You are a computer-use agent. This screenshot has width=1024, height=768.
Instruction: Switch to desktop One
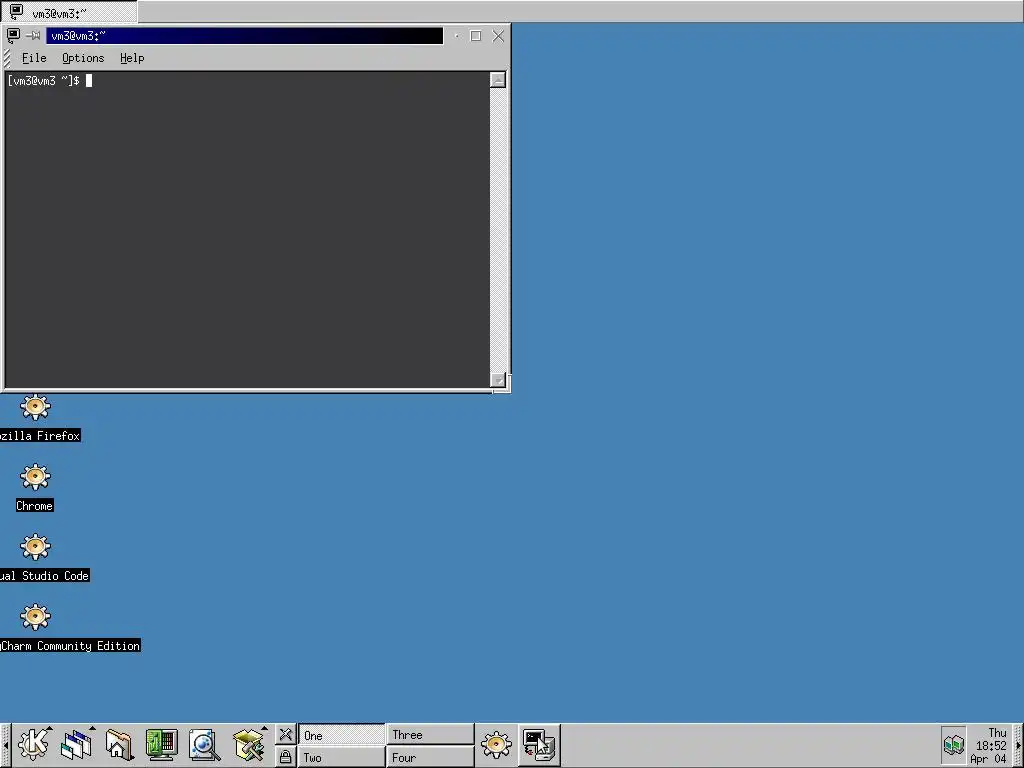342,735
